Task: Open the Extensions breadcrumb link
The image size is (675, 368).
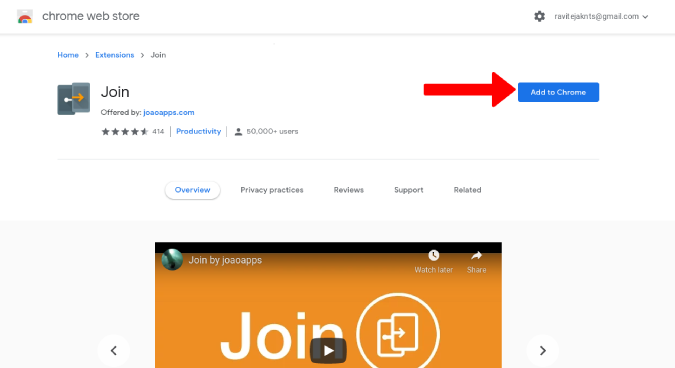Action: click(115, 55)
